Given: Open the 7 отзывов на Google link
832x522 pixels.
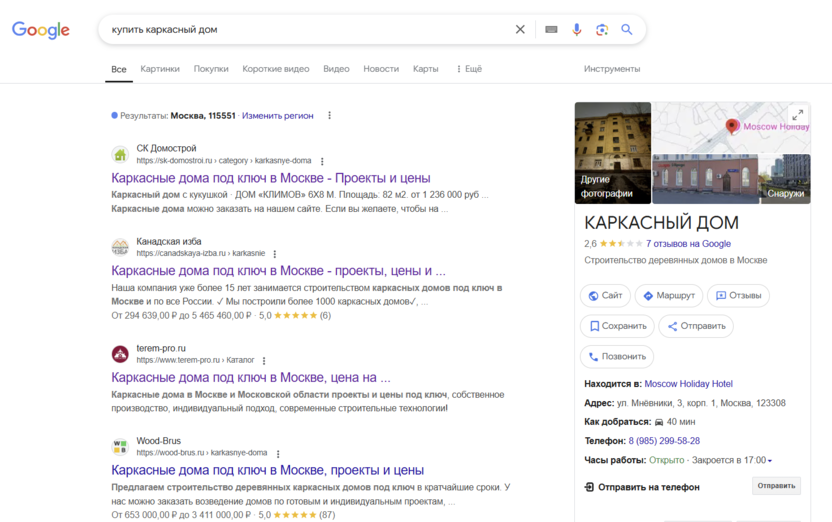Looking at the screenshot, I should [x=688, y=243].
